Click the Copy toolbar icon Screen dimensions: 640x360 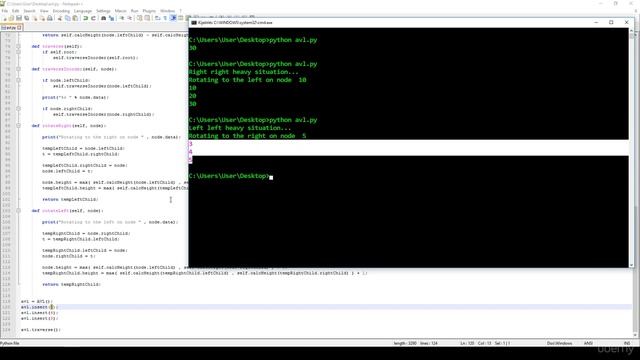point(68,18)
